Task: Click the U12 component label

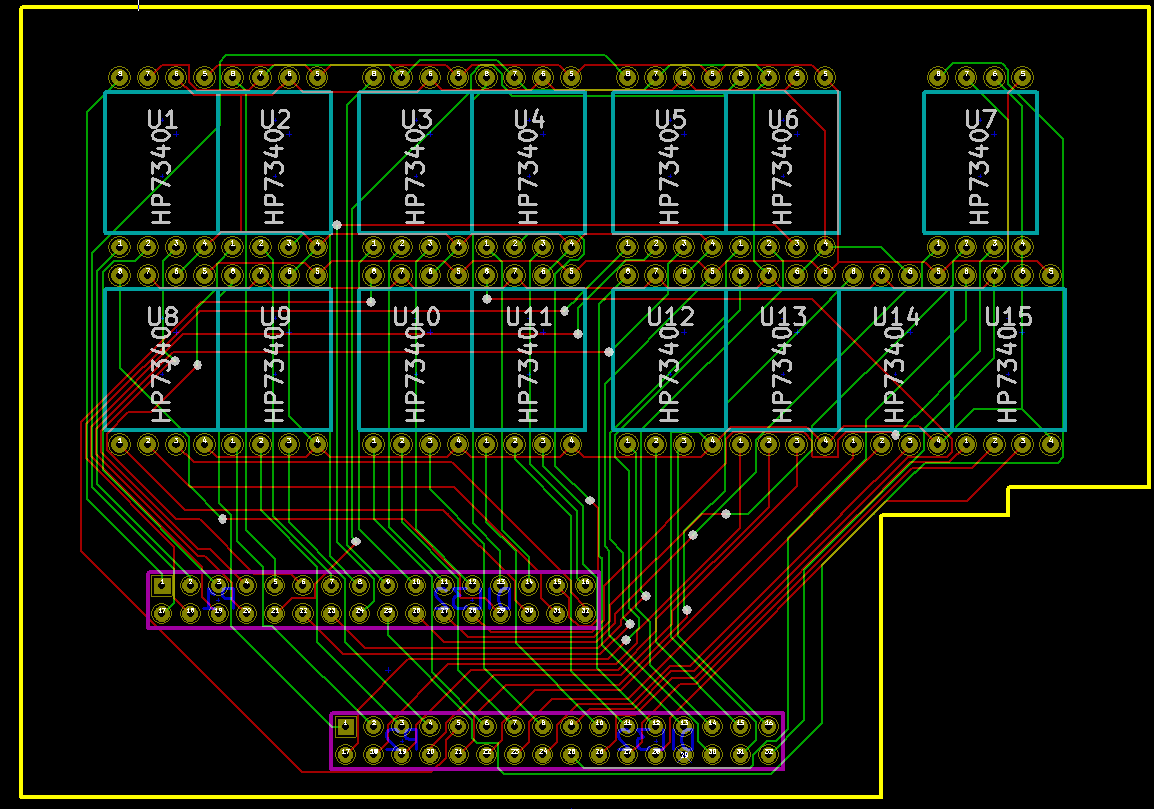Action: [670, 317]
